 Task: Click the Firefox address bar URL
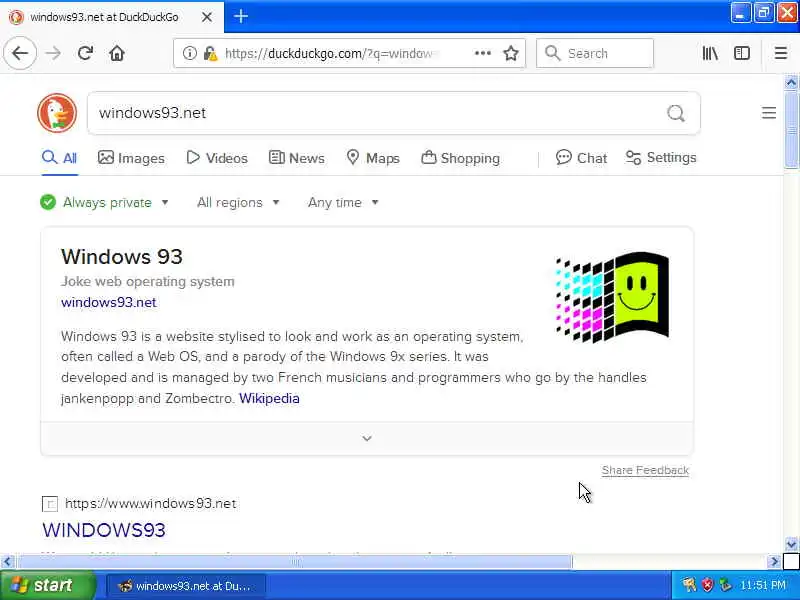point(332,53)
